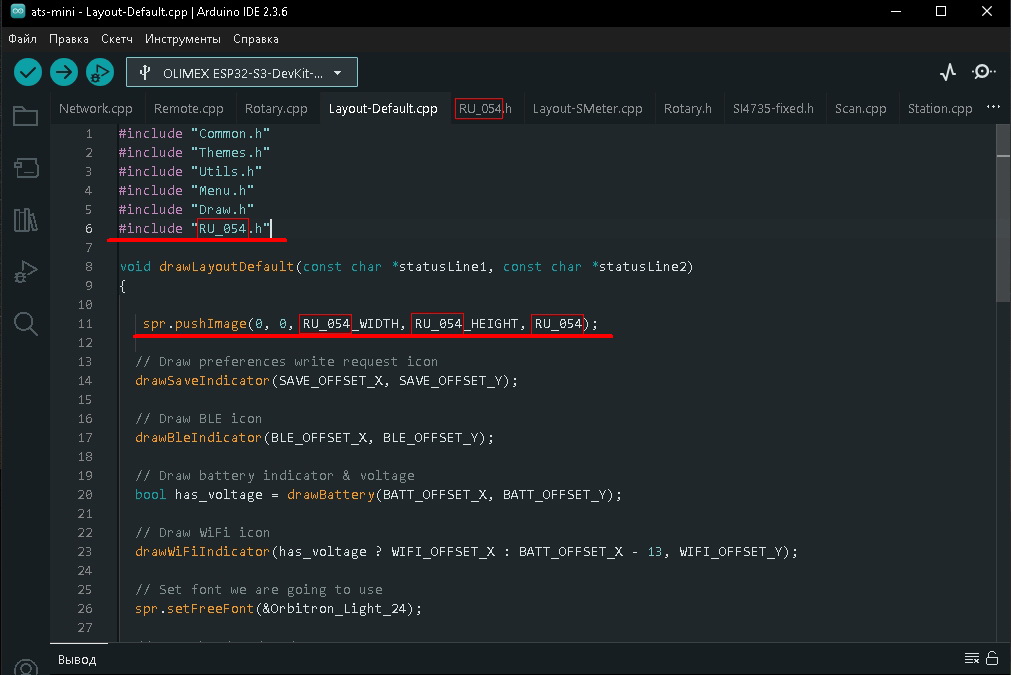Place cursor in '#include "Themes.h"' line

click(x=194, y=152)
